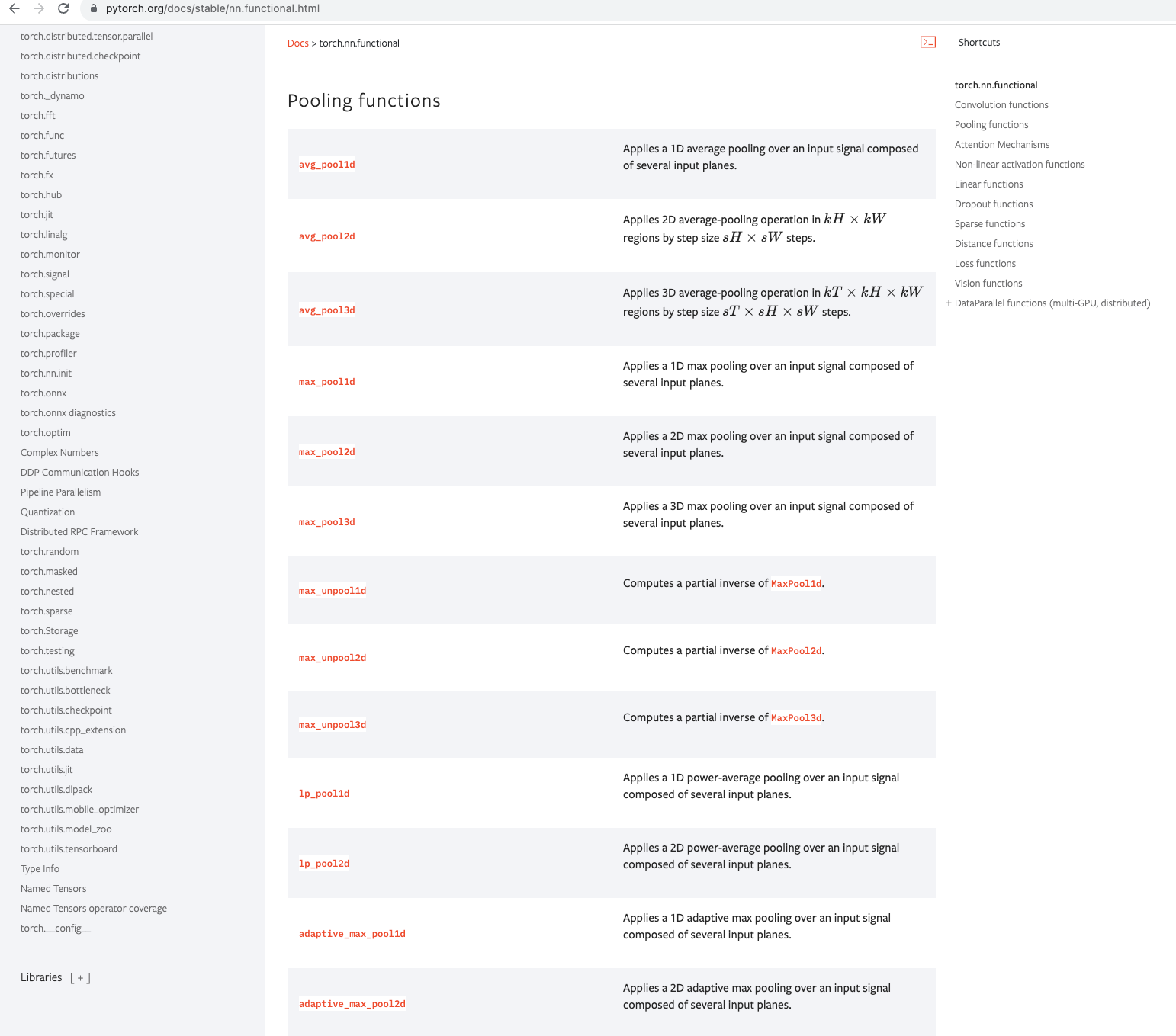Open Named Tensors operator coverage
1176x1036 pixels.
click(94, 909)
